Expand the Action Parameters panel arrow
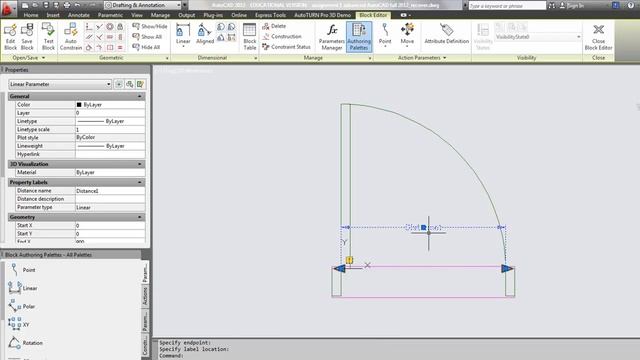Screen dimensions: 640x360 pos(444,58)
